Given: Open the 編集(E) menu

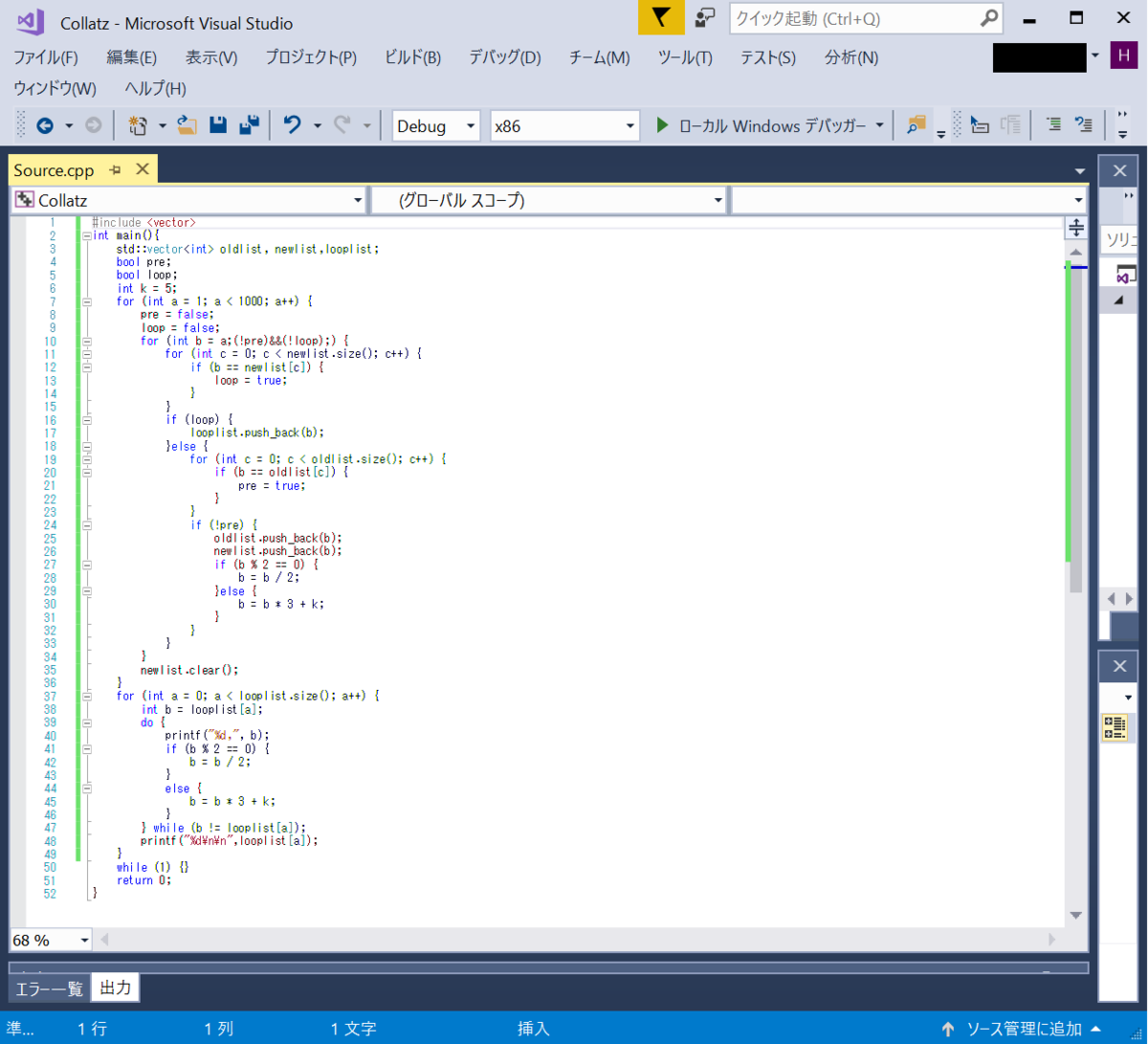Looking at the screenshot, I should [x=132, y=57].
